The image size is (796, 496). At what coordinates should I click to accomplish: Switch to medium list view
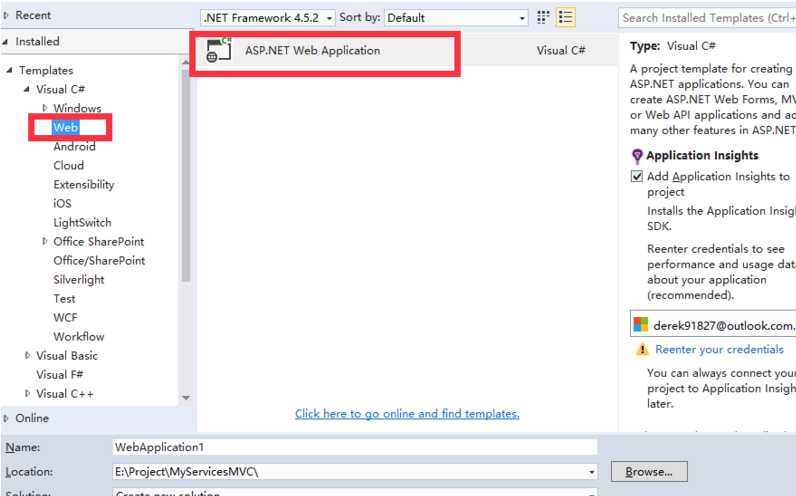[x=566, y=17]
